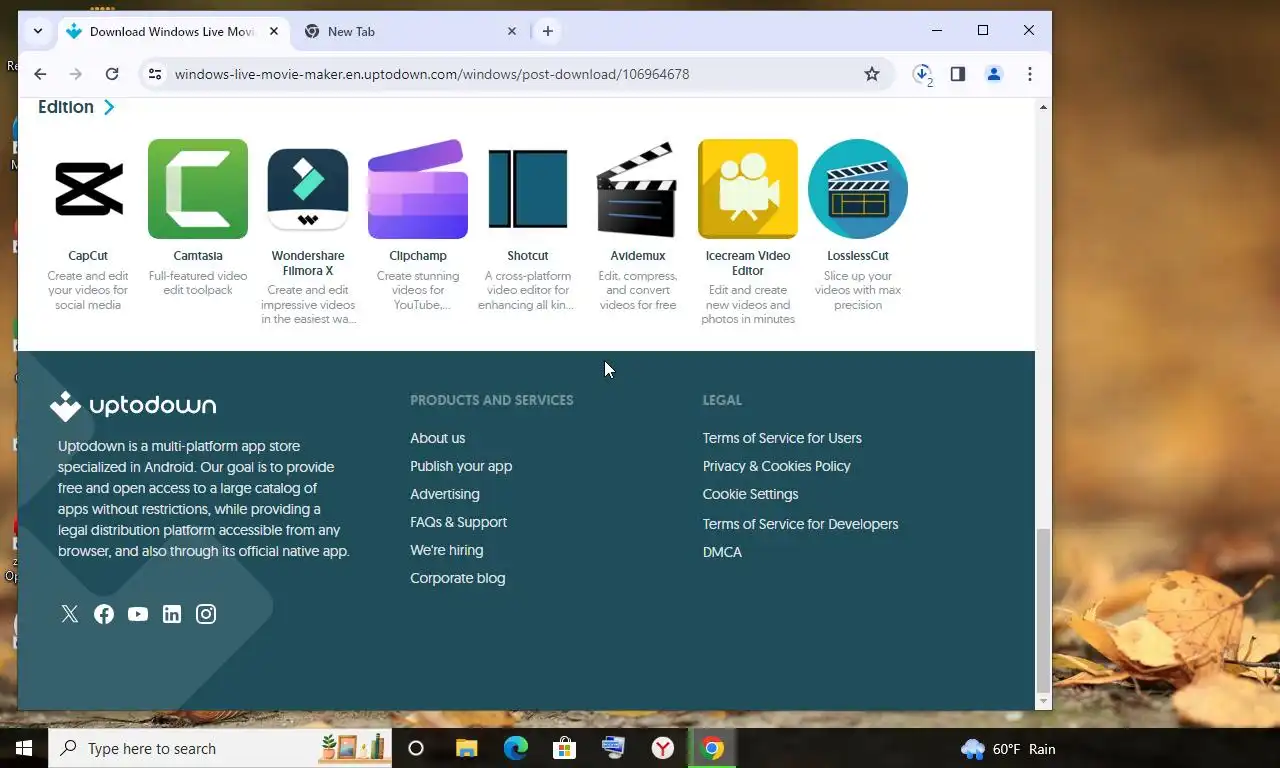Click the scrollbar down arrow
Viewport: 1280px width, 768px height.
tap(1043, 701)
